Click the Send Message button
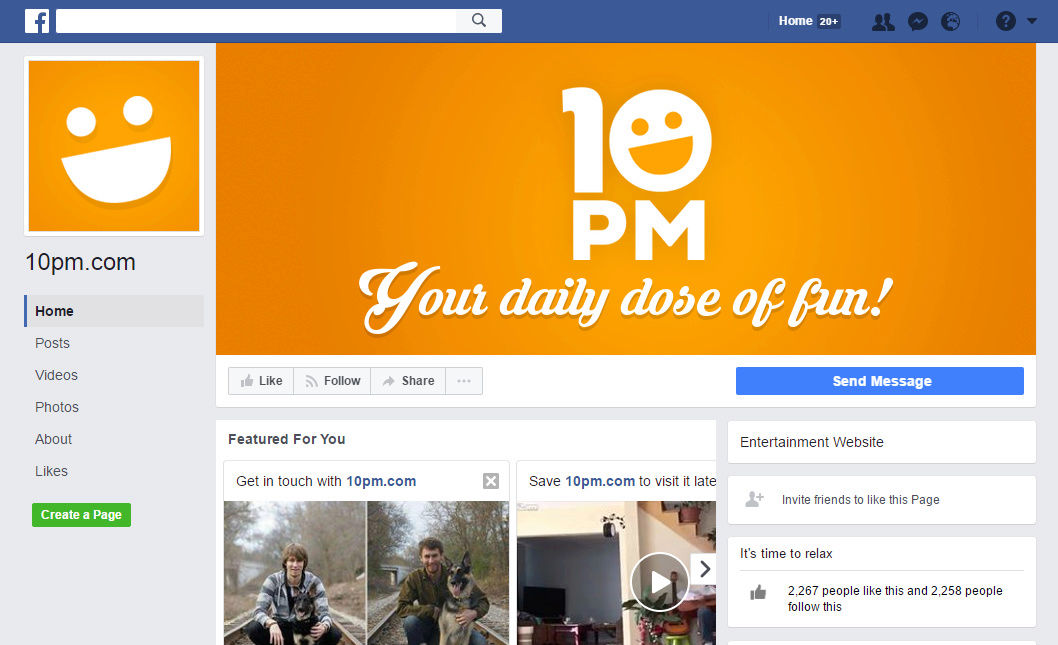The height and width of the screenshot is (645, 1058). [x=880, y=381]
